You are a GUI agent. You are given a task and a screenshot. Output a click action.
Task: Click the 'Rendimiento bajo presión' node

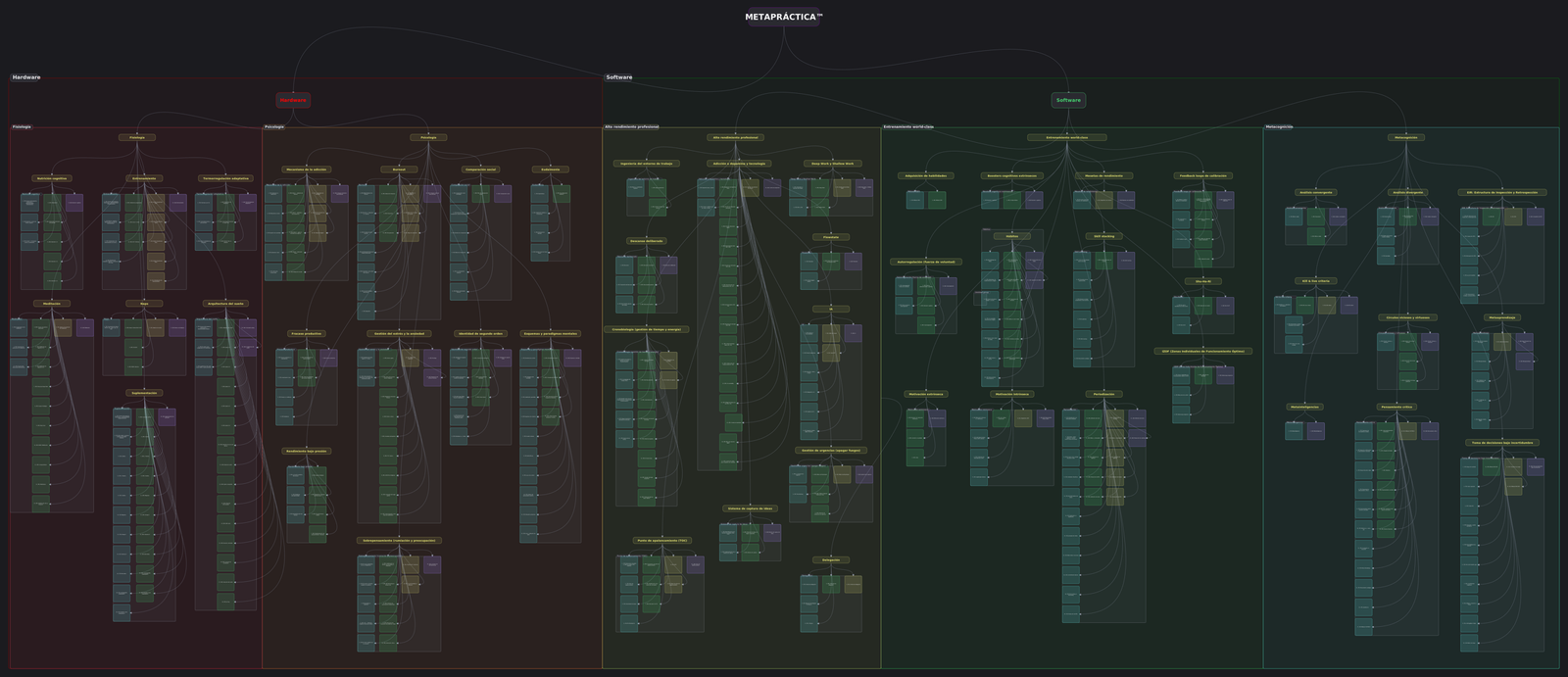click(306, 451)
